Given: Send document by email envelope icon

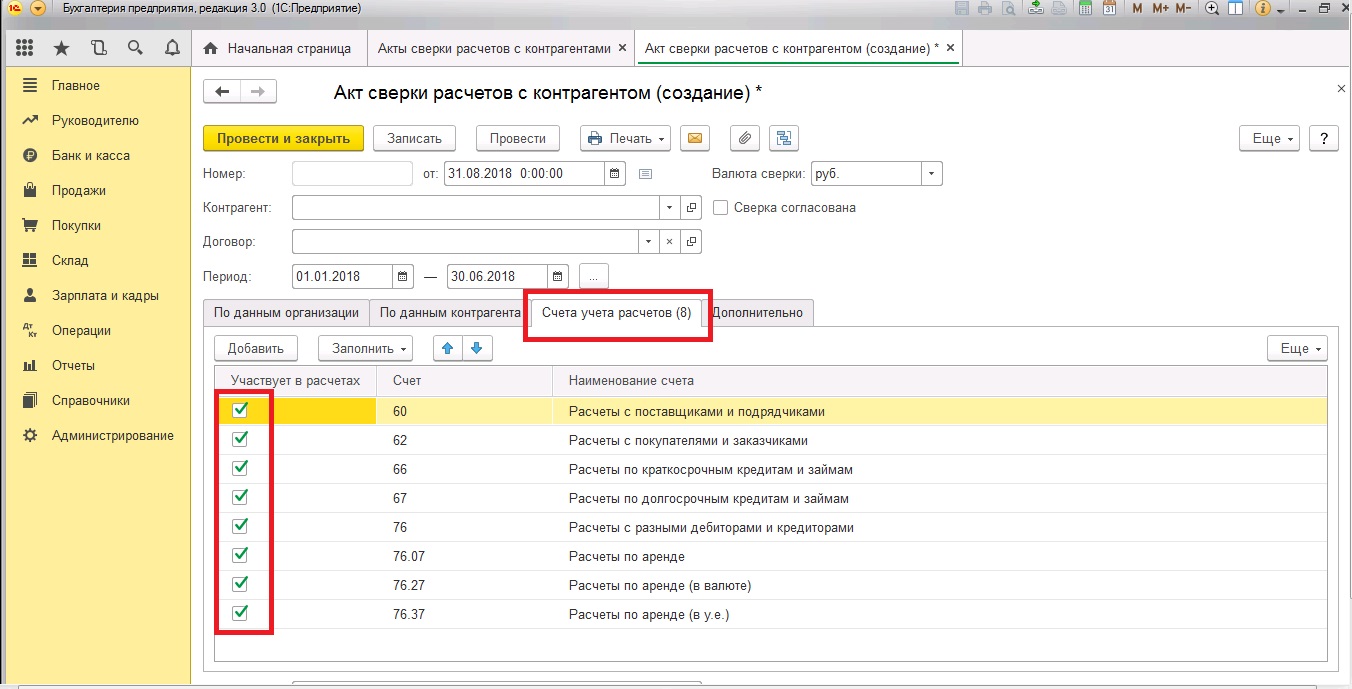Looking at the screenshot, I should pyautogui.click(x=694, y=138).
